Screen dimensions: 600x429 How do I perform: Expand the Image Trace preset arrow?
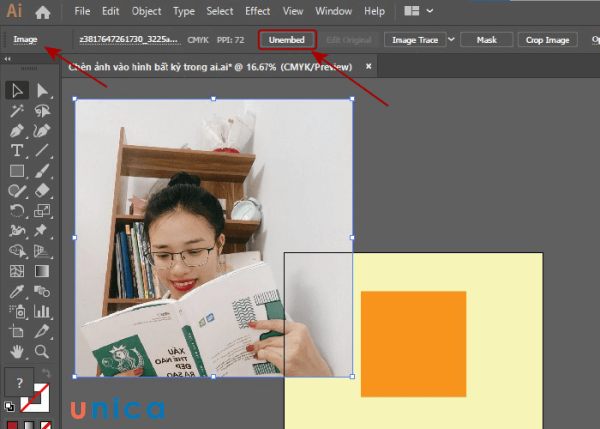tap(451, 40)
